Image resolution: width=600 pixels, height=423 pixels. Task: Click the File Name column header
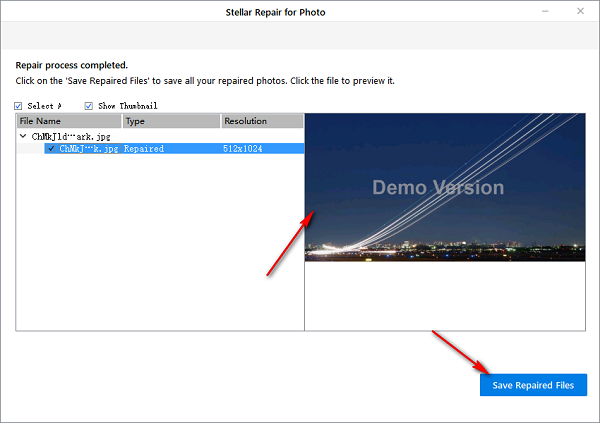pos(69,121)
